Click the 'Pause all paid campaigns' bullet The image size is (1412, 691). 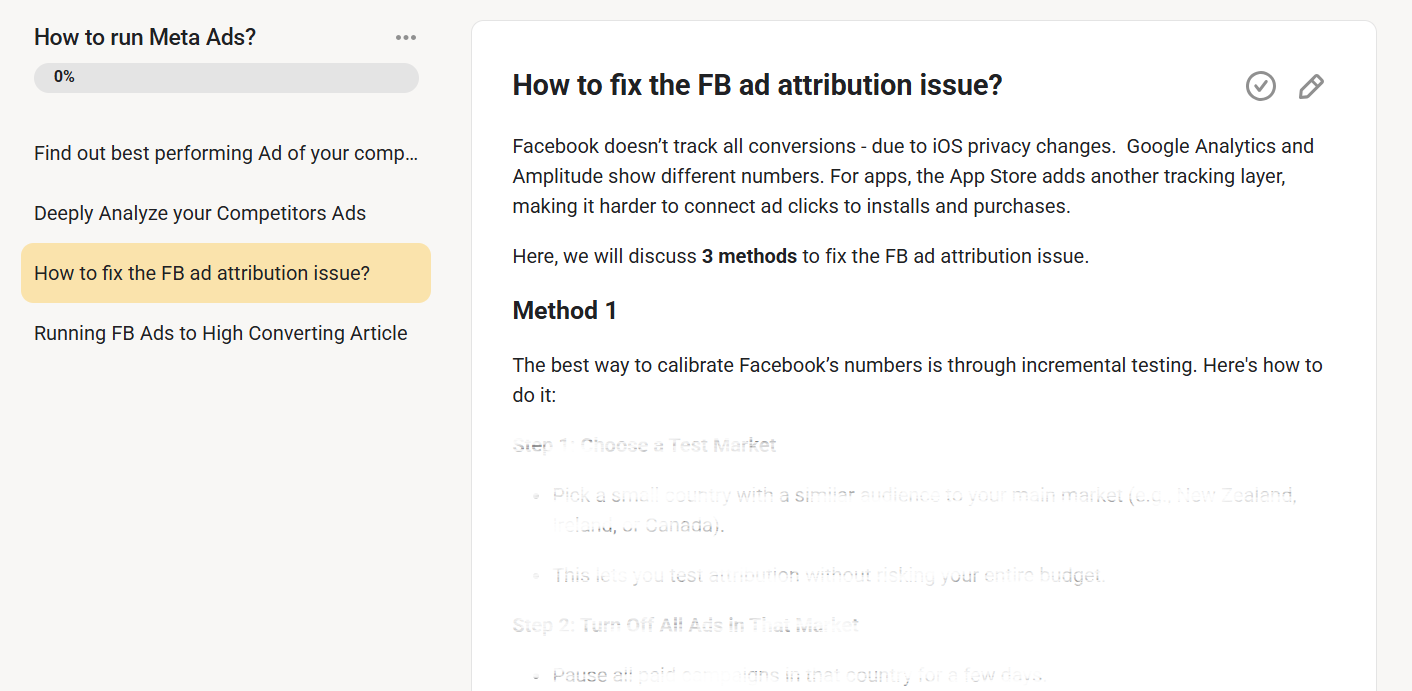coord(798,675)
